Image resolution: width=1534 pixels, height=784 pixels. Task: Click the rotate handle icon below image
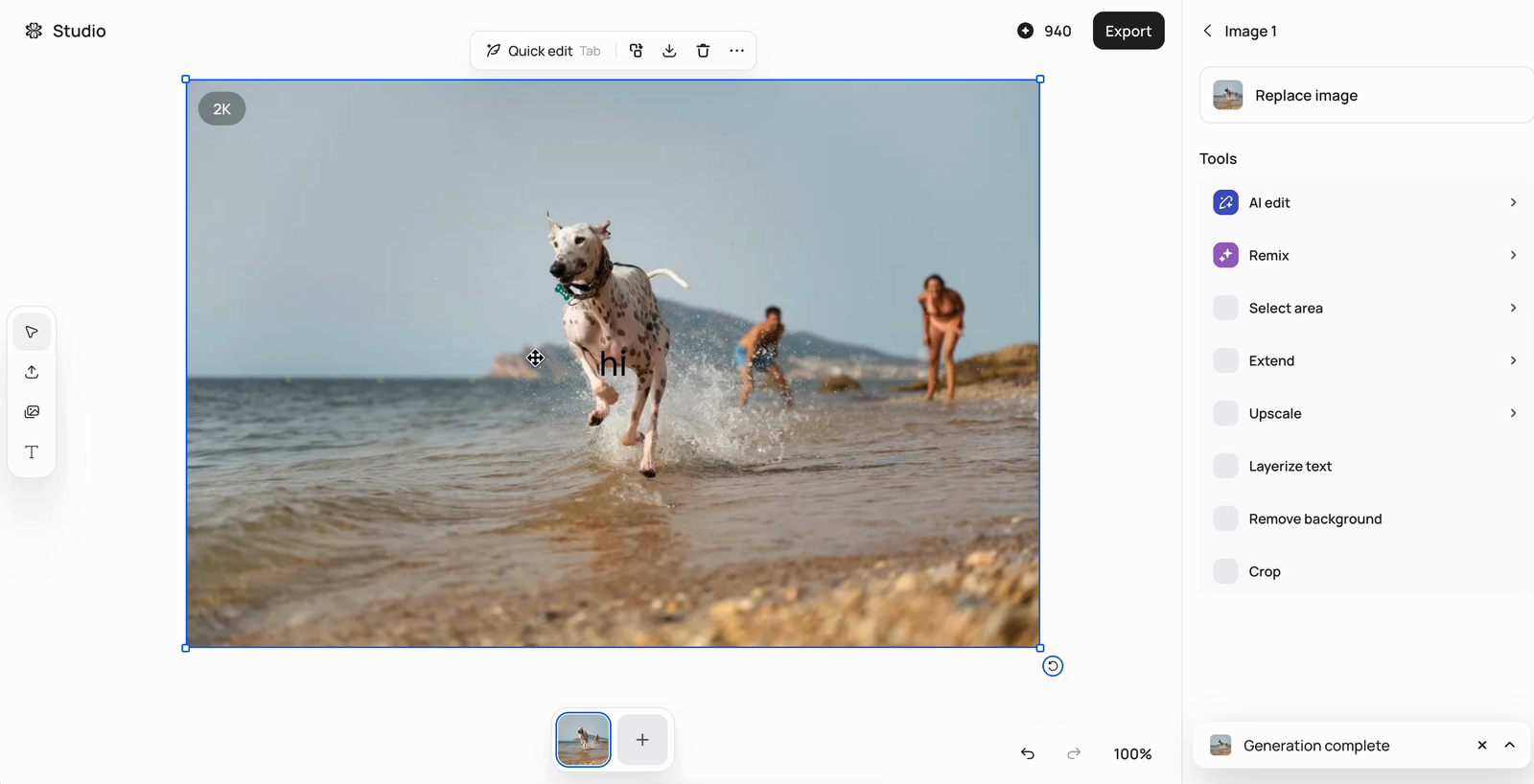[1053, 666]
